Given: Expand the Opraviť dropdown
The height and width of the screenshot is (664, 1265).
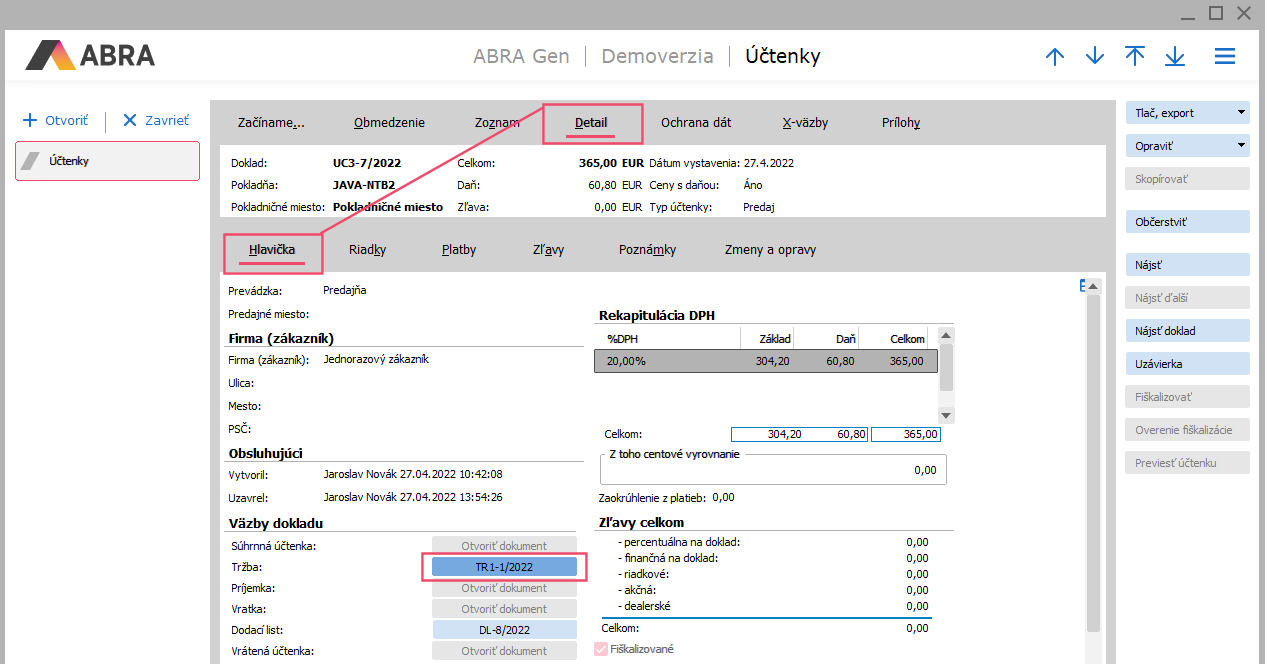Looking at the screenshot, I should pyautogui.click(x=1241, y=146).
